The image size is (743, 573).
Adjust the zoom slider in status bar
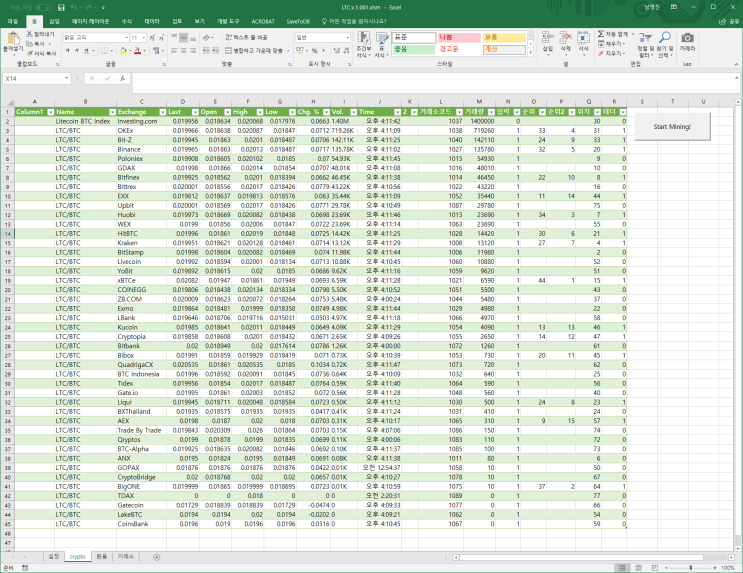(x=690, y=567)
